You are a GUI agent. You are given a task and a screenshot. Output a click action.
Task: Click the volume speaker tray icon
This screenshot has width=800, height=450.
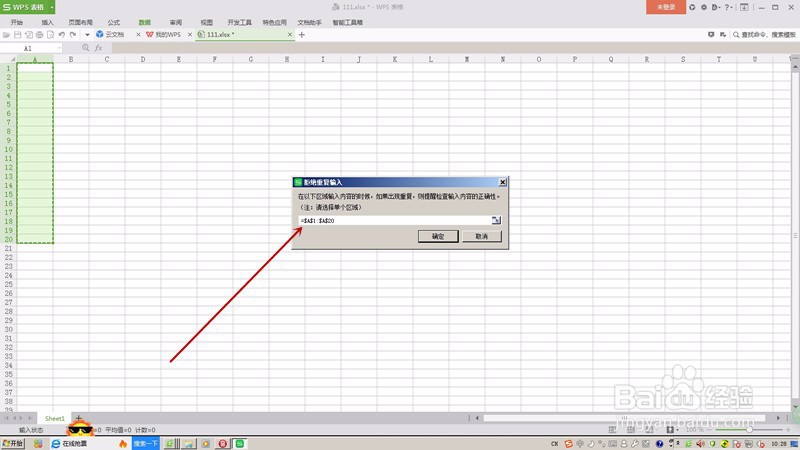point(701,444)
